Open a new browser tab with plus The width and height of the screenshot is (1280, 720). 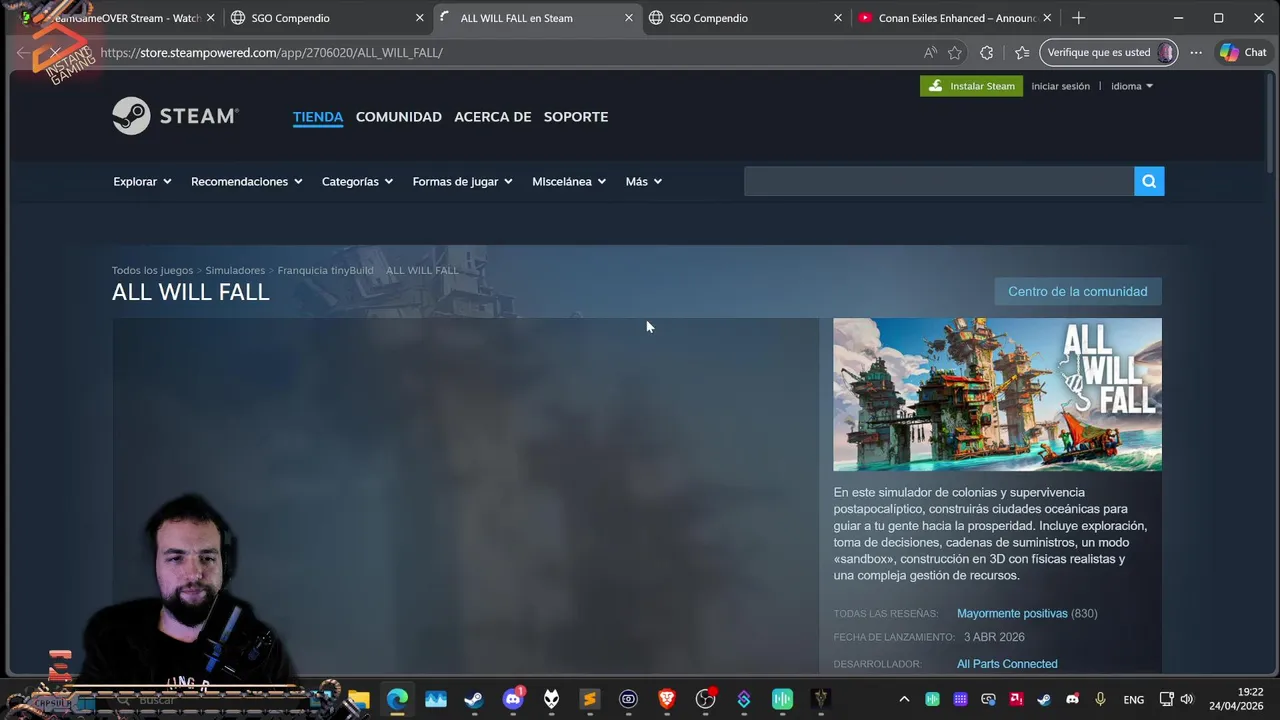click(x=1078, y=18)
